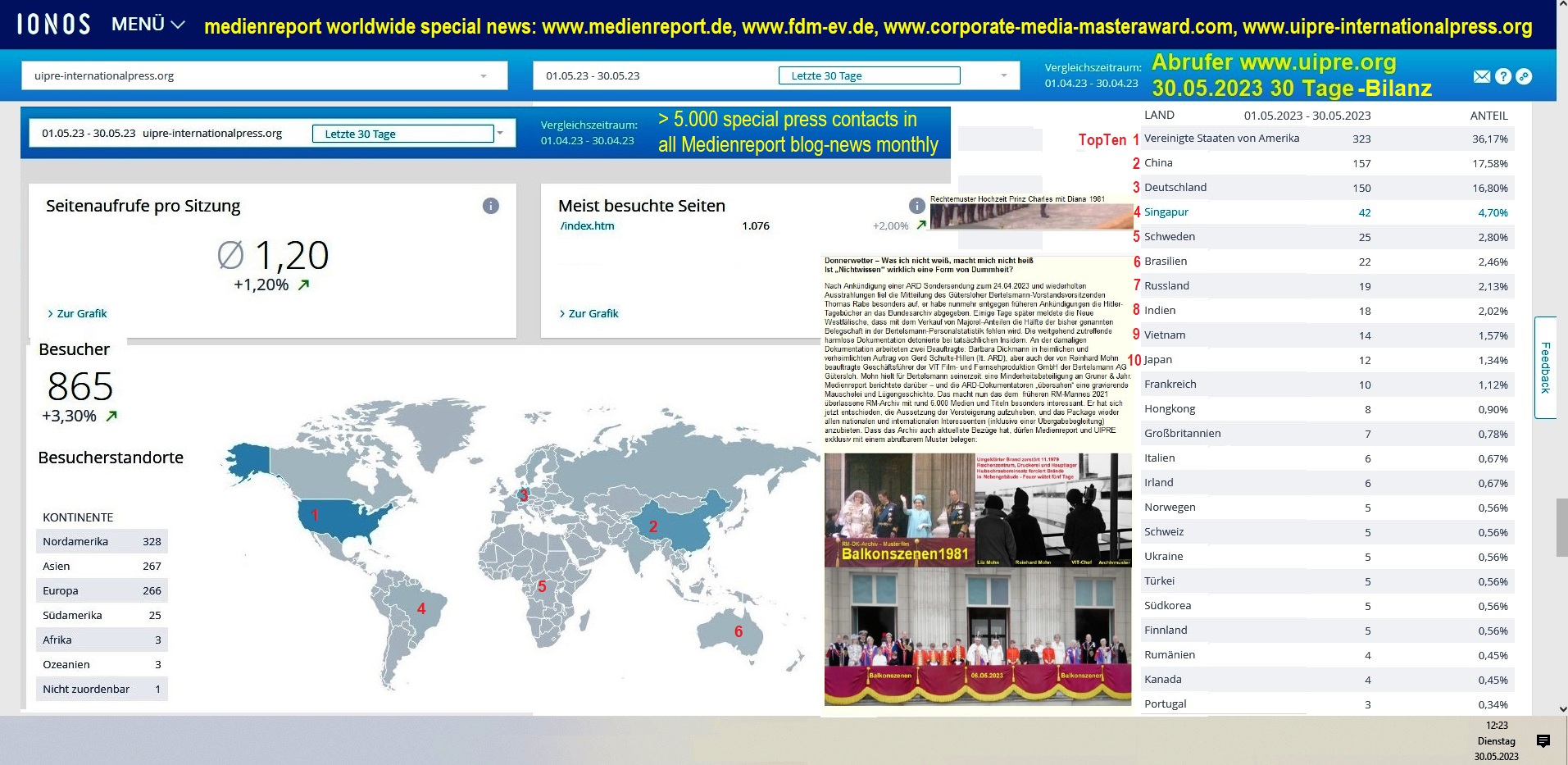Screen dimensions: 1568x765
Task: Open the gear settings icon
Action: pyautogui.click(x=1524, y=76)
